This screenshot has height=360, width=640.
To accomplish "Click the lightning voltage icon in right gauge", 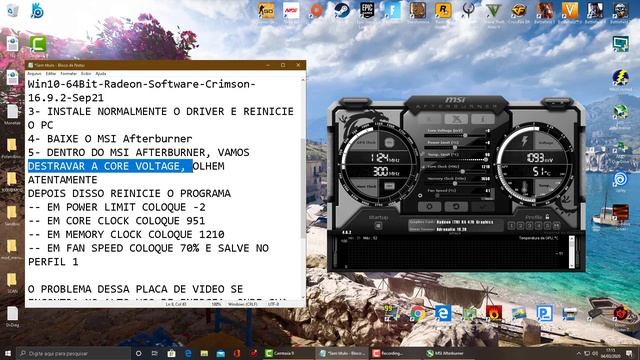I will (524, 142).
